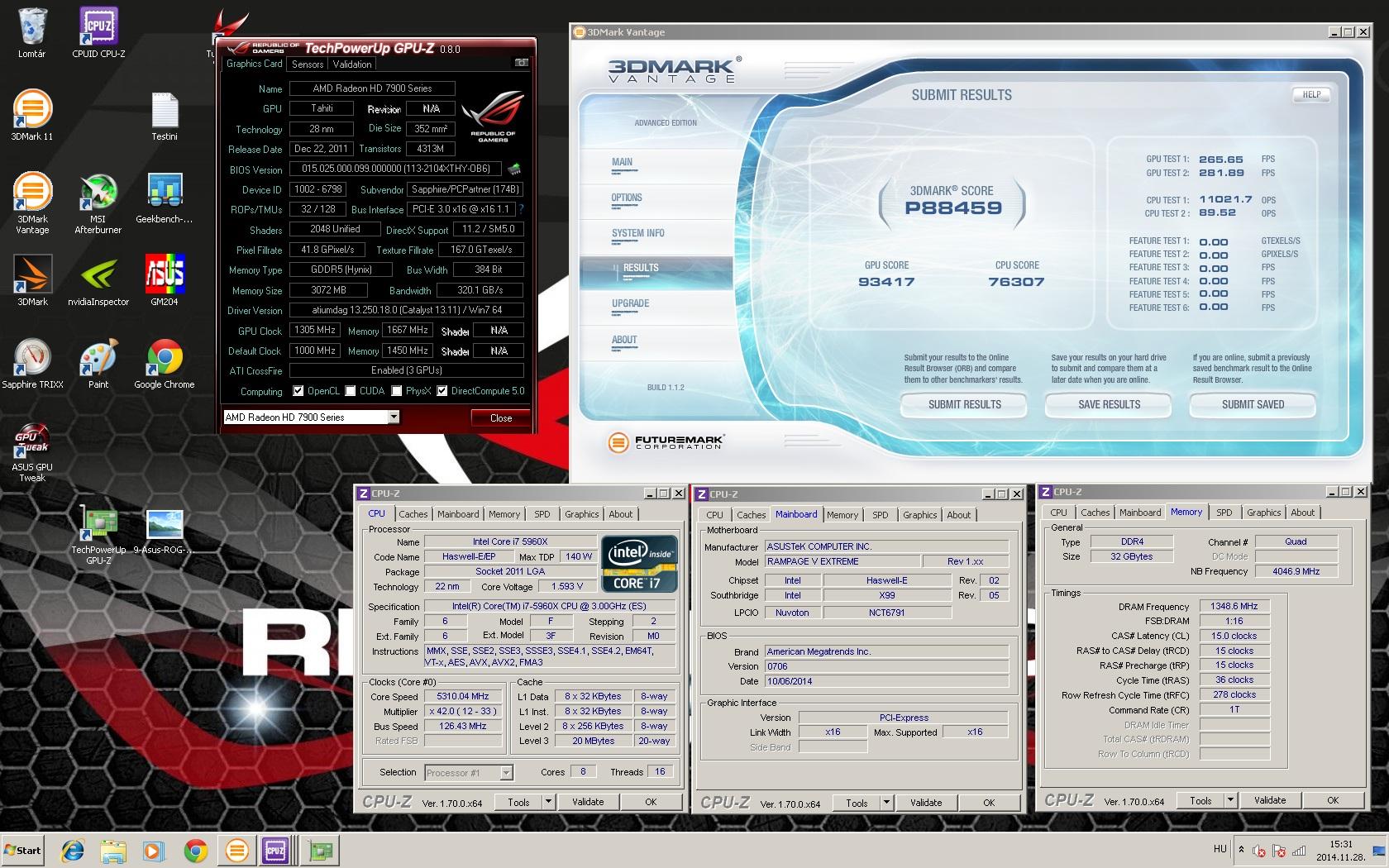Switch to the Validation tab in GPU-Z
Image resolution: width=1389 pixels, height=868 pixels.
(352, 64)
